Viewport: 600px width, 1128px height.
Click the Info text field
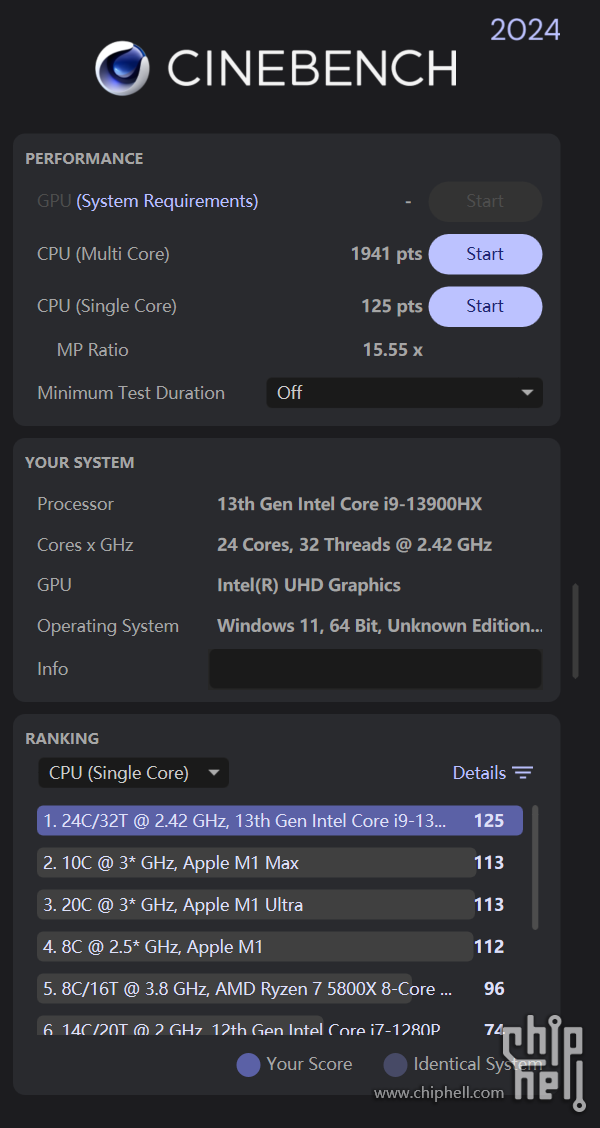click(x=375, y=668)
